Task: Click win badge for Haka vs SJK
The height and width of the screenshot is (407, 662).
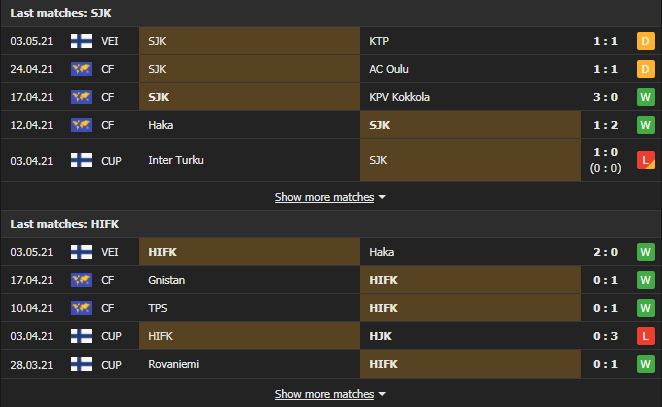Action: click(646, 125)
